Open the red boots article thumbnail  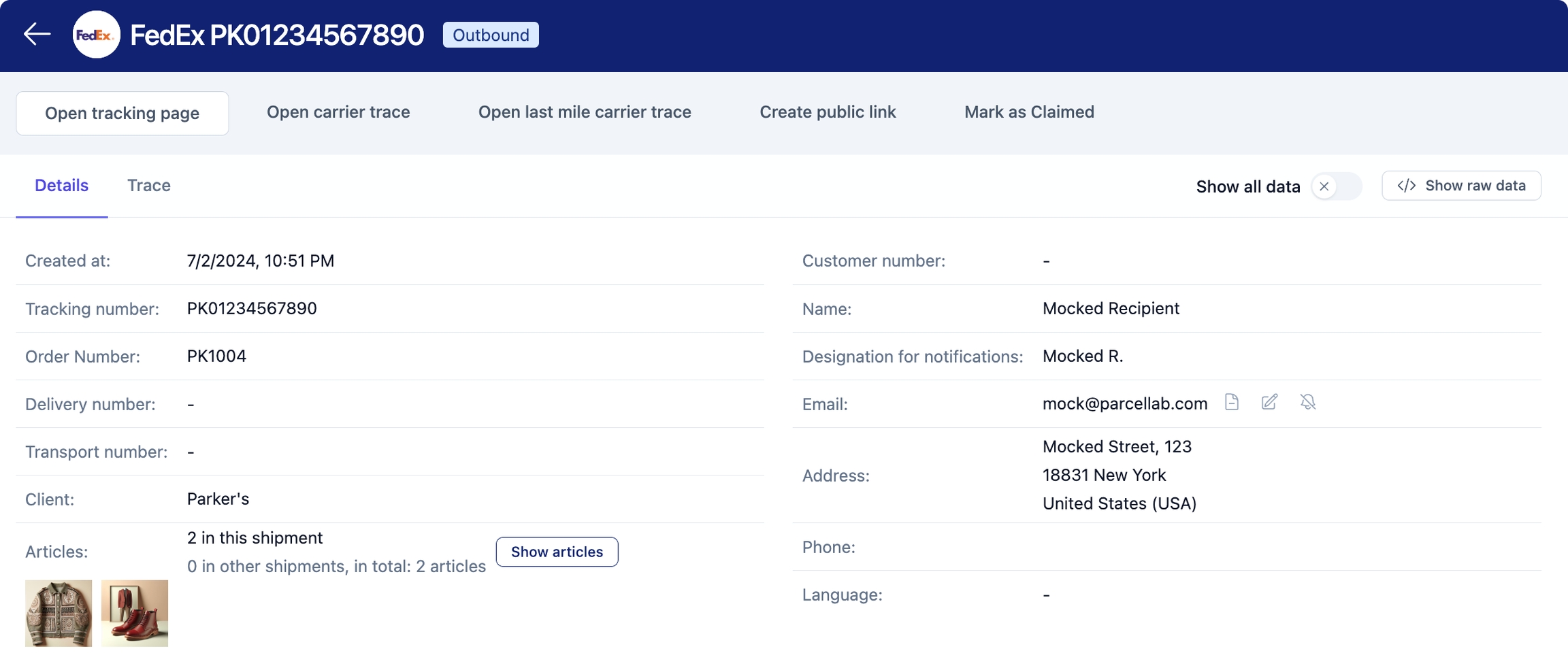click(x=135, y=613)
